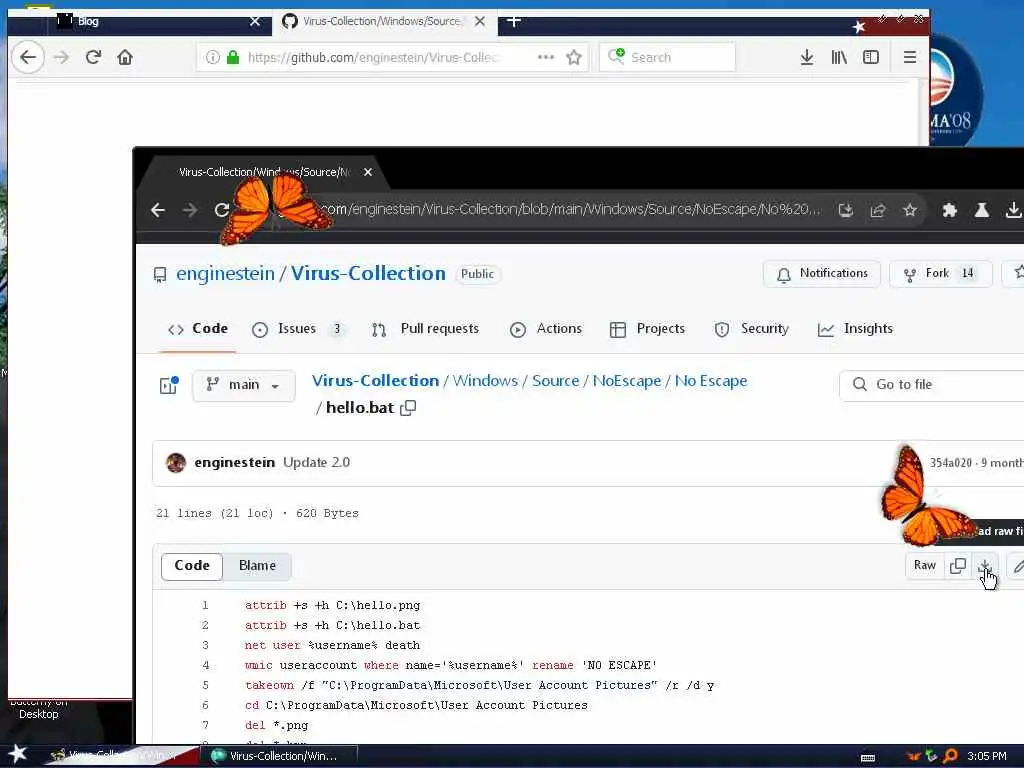
Task: Expand the file tree side panel icon
Action: coord(168,385)
